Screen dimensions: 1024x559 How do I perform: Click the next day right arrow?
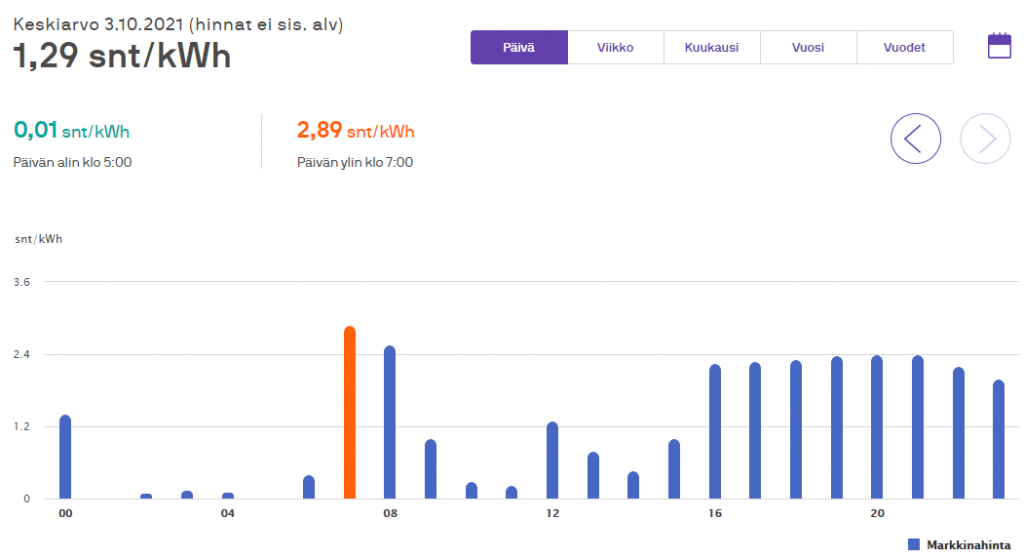985,139
